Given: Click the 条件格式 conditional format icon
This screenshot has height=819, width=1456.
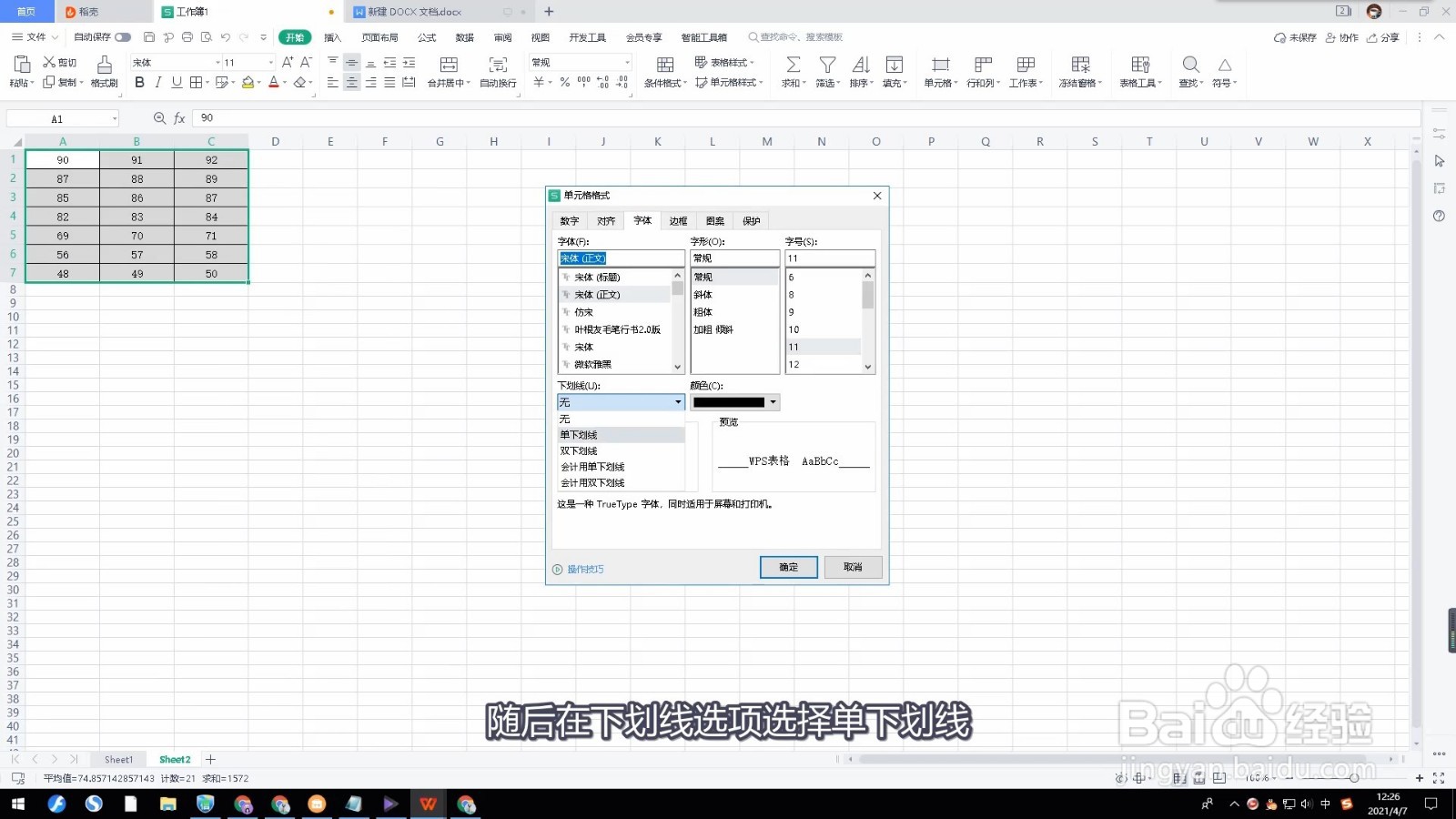Looking at the screenshot, I should (x=665, y=65).
